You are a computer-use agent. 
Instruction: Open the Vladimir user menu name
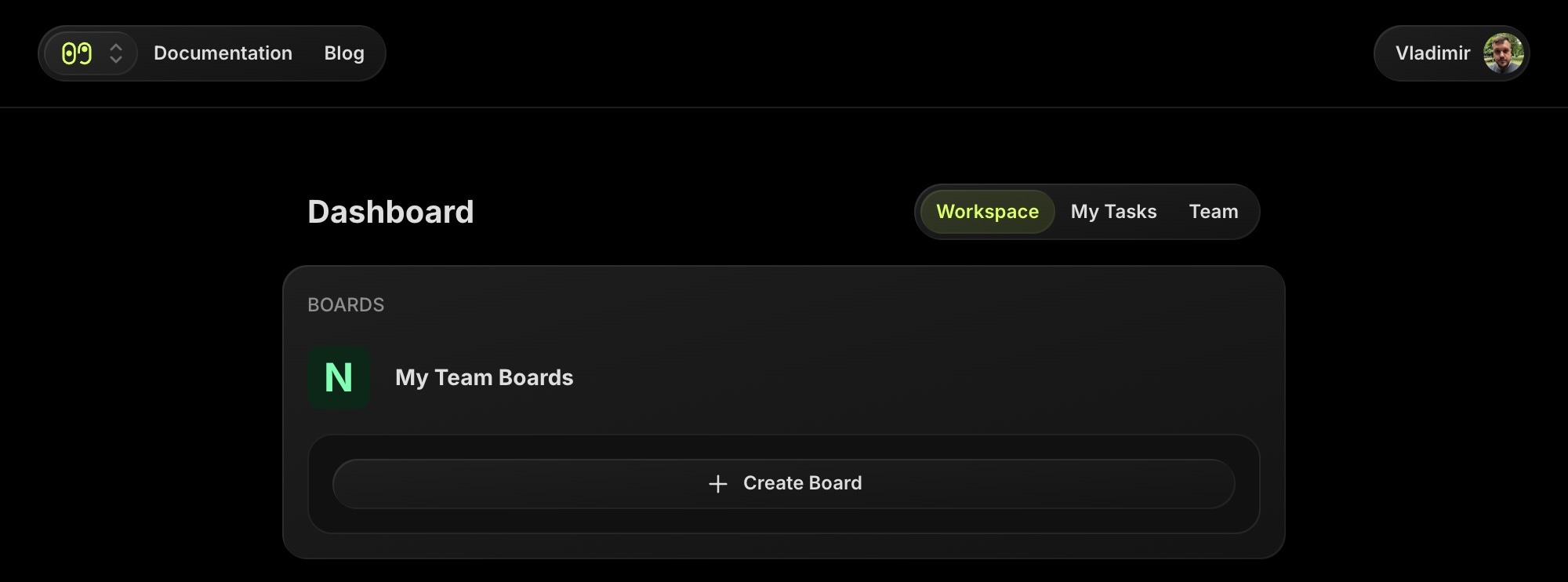coord(1432,53)
